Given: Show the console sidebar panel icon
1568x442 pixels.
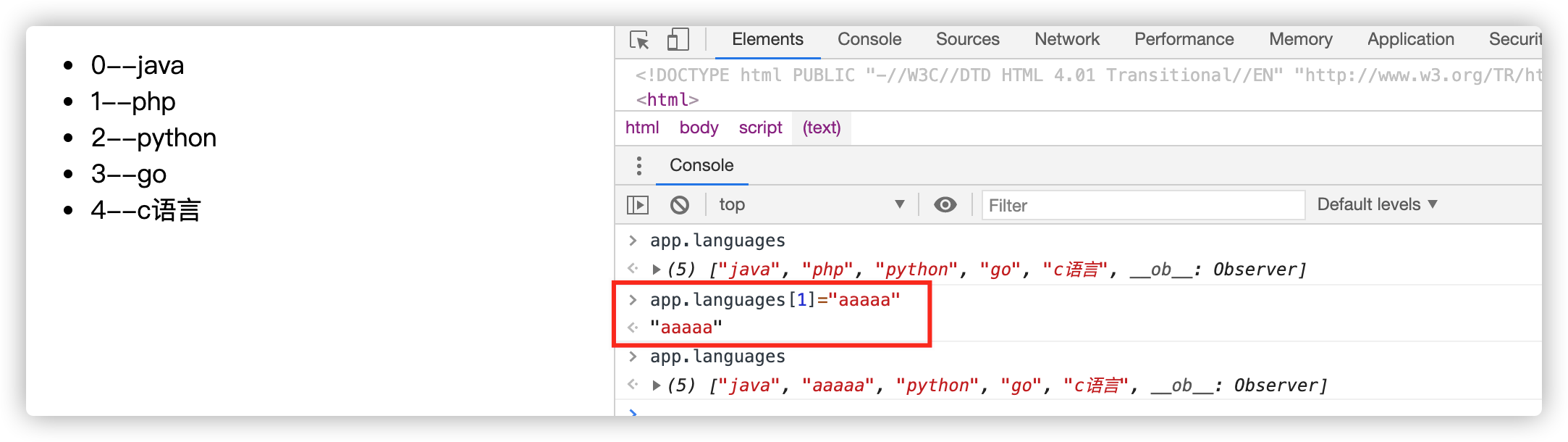Looking at the screenshot, I should [638, 205].
